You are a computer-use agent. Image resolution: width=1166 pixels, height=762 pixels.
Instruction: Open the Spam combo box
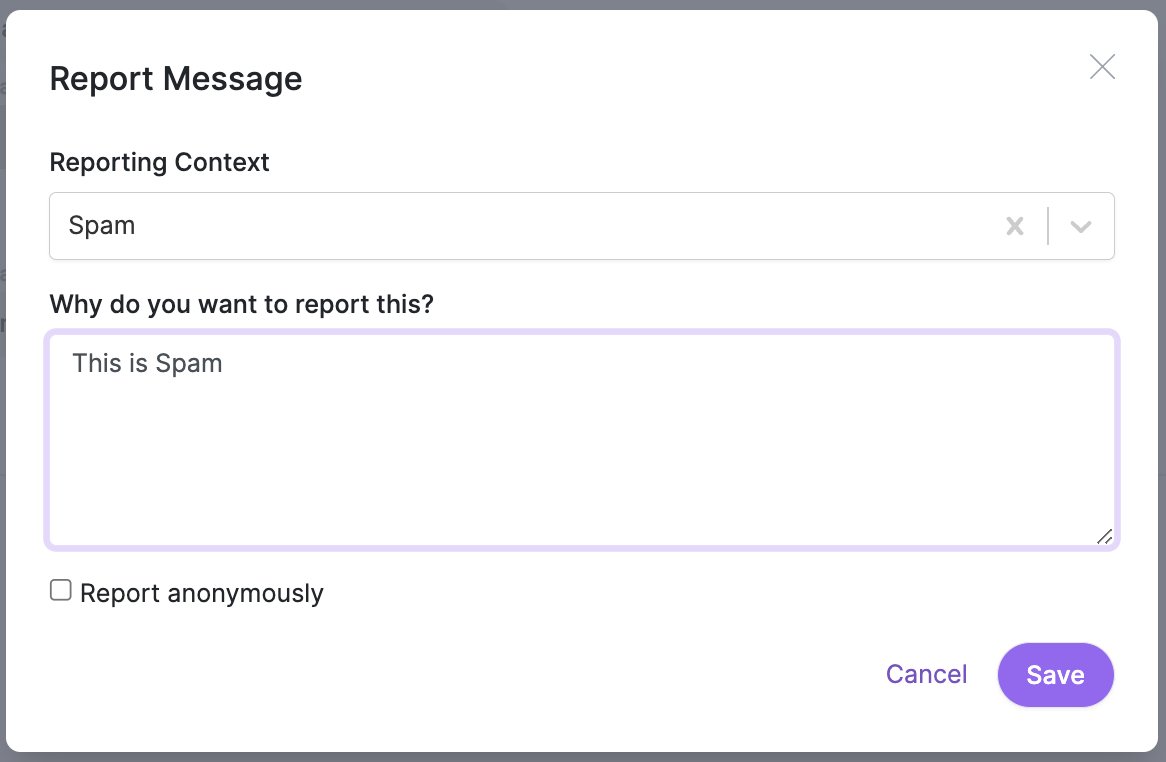pyautogui.click(x=582, y=226)
